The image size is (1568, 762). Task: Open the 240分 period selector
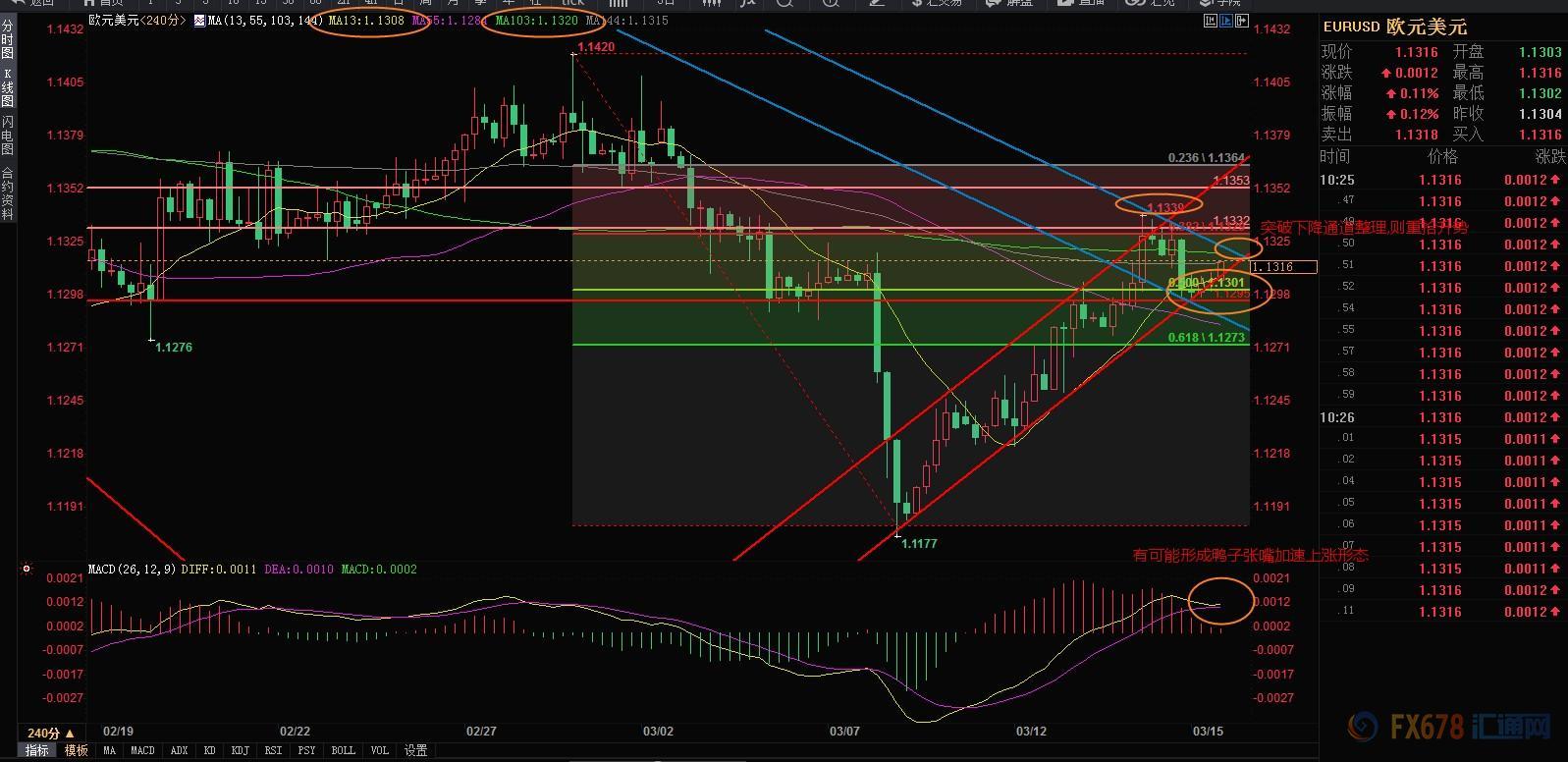click(50, 733)
